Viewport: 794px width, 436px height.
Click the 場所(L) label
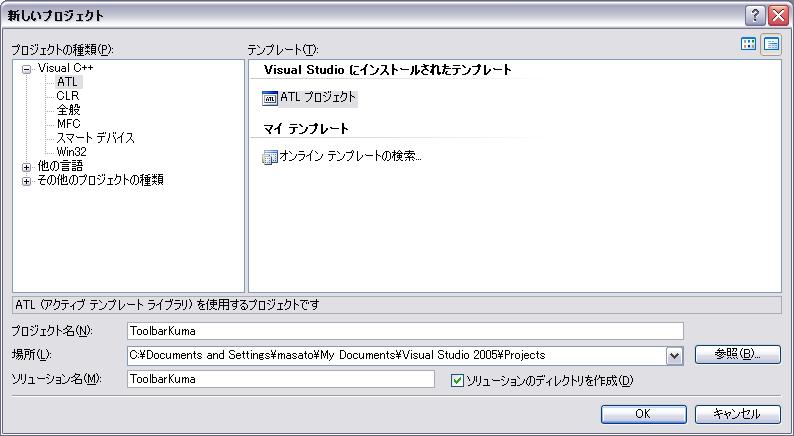(x=31, y=354)
